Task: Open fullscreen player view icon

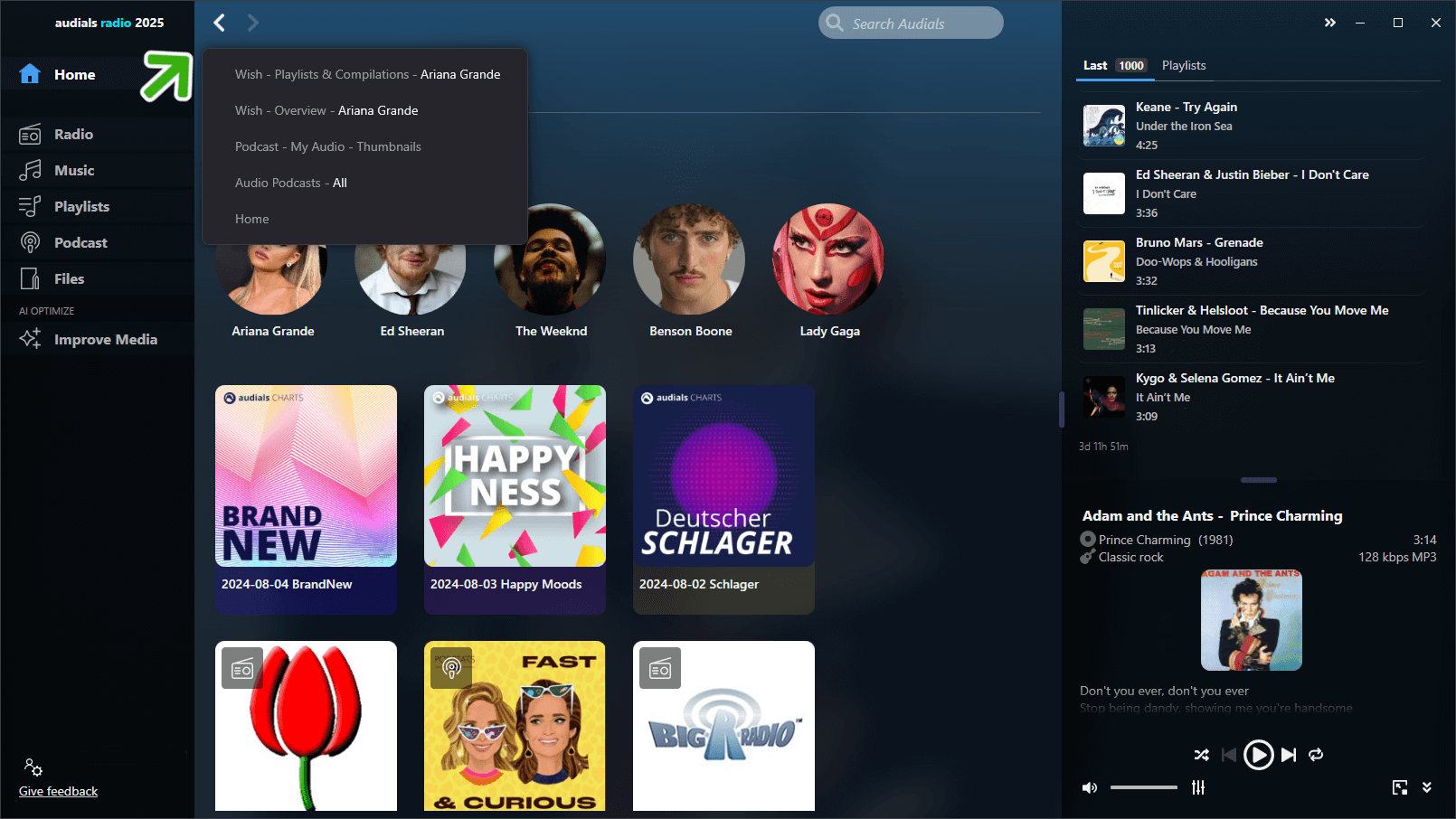Action: click(x=1400, y=787)
